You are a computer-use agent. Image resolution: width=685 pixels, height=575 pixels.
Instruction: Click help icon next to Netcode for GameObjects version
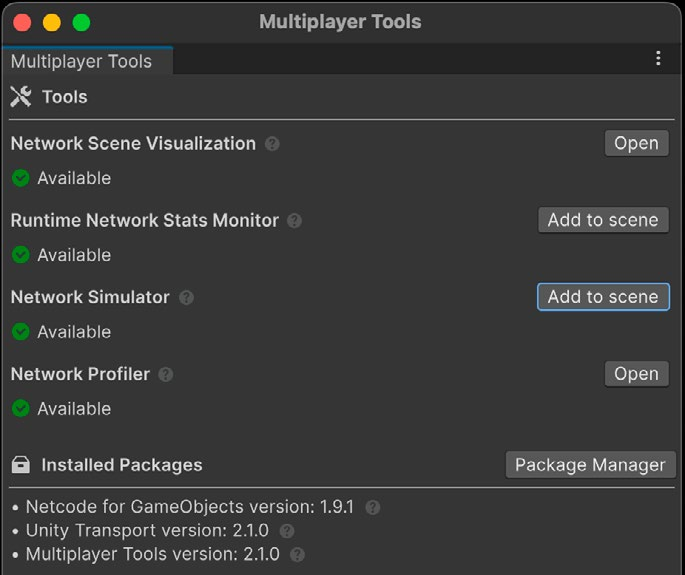(373, 508)
